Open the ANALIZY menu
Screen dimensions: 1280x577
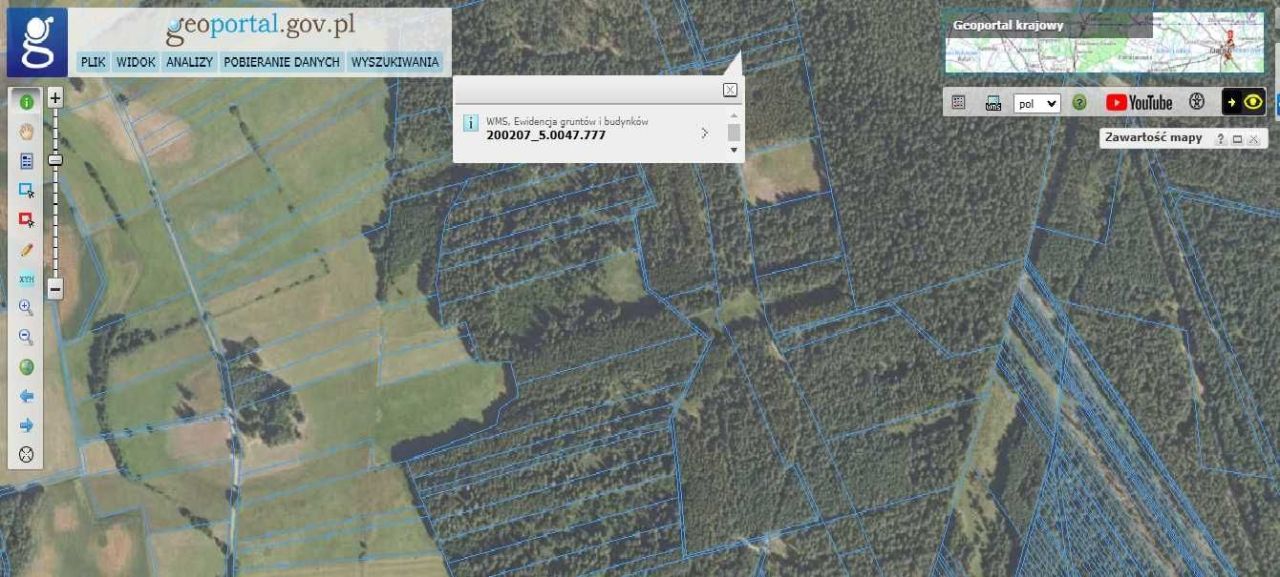[x=190, y=62]
